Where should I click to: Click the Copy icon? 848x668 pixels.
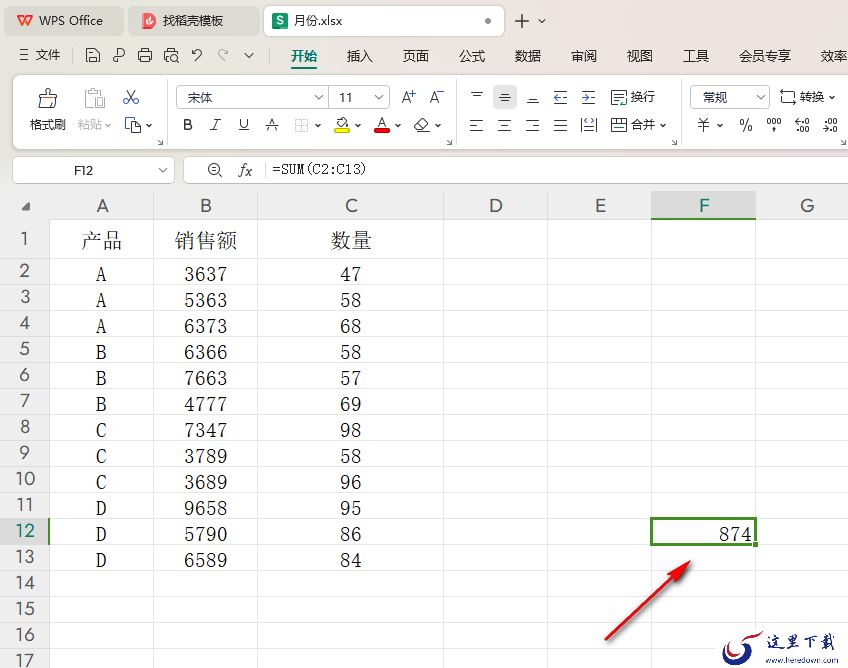click(x=133, y=125)
